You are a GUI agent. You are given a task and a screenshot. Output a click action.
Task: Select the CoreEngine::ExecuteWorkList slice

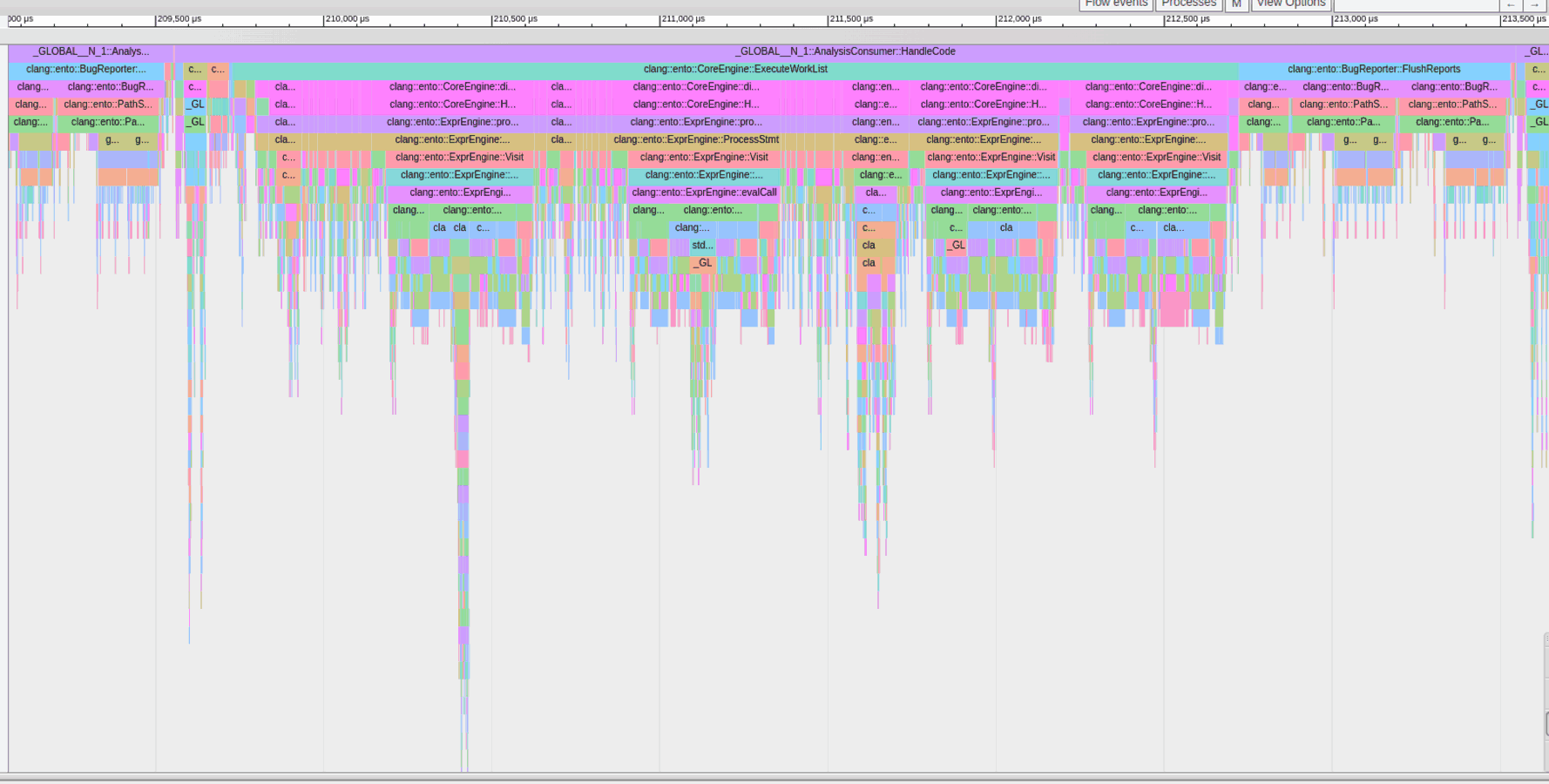click(x=735, y=68)
